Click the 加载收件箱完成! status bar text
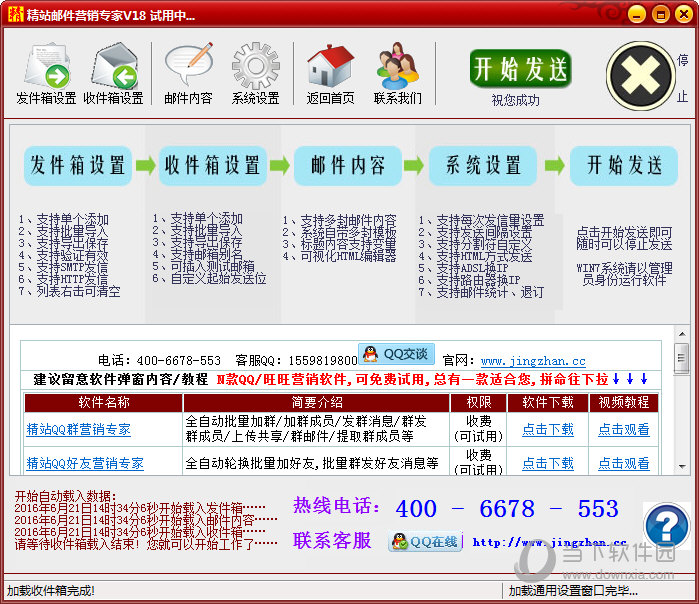Screen dimensions: 699x604 [x=50, y=591]
